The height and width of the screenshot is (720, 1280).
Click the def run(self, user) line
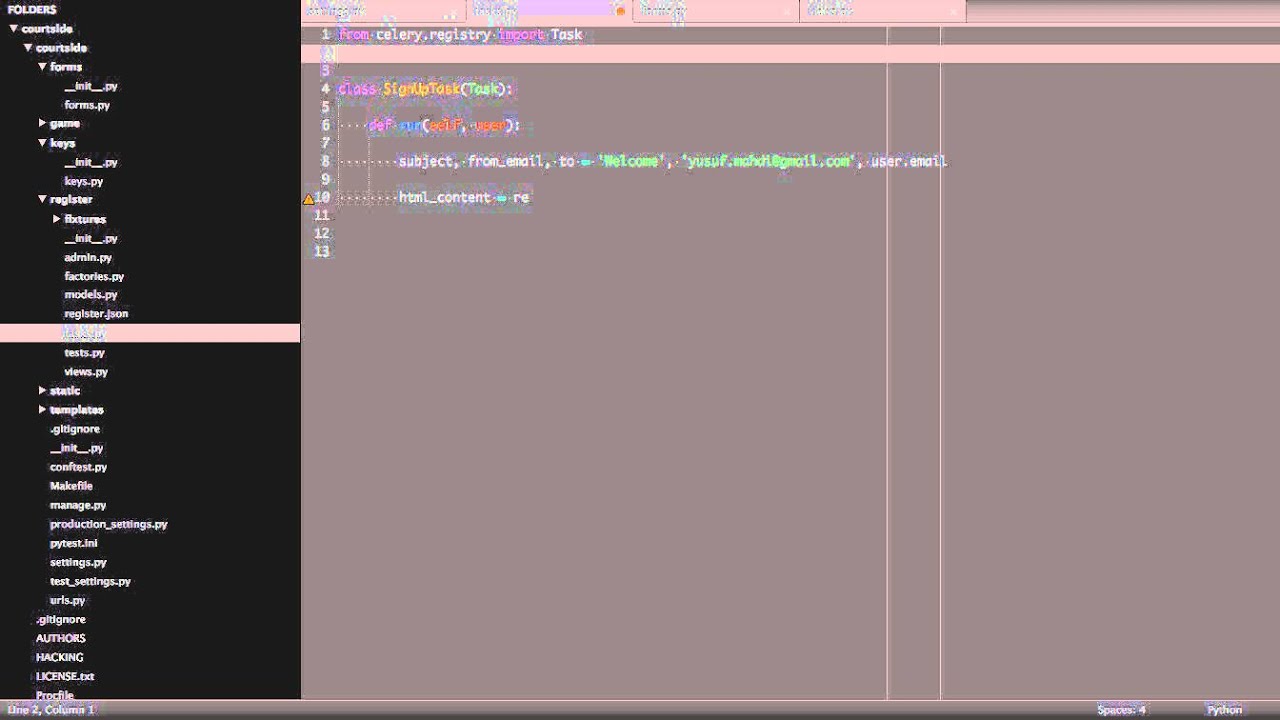tap(444, 125)
